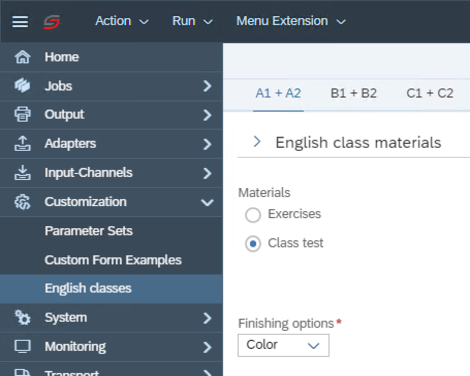Click the Monitoring screen icon
Viewport: 470px width, 376px height.
(22, 347)
